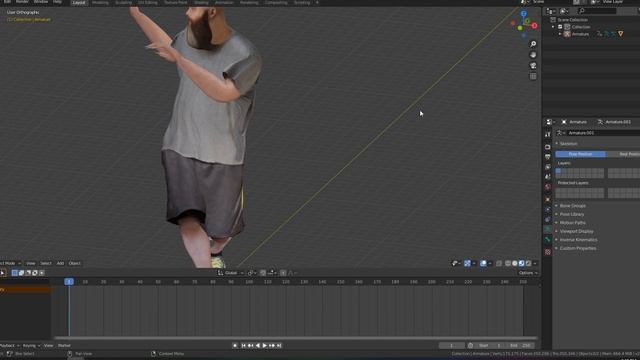640x360 pixels.
Task: Click the preview range clock icon
Action: (470, 346)
